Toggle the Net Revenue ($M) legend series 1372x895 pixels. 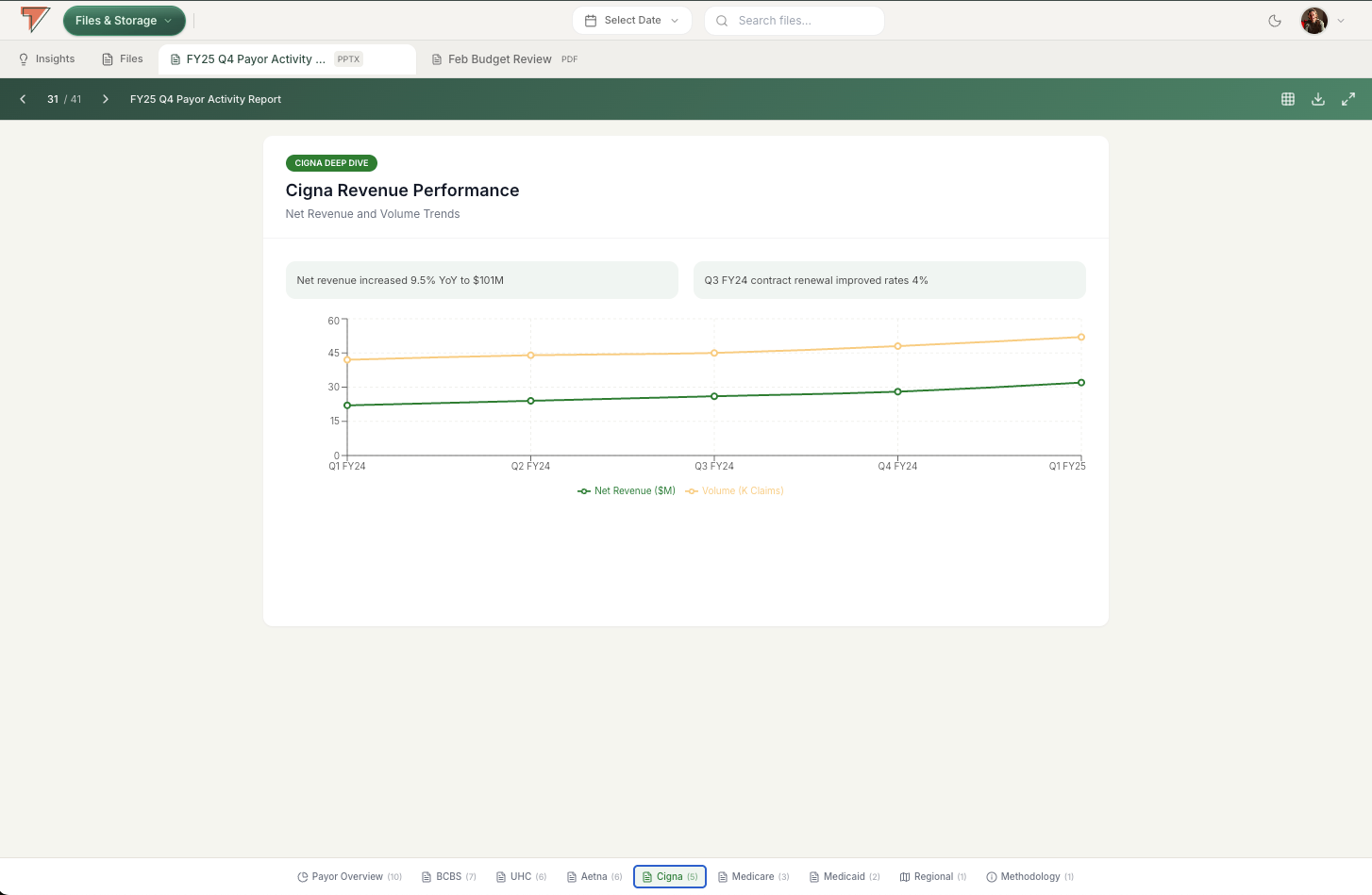click(x=627, y=491)
